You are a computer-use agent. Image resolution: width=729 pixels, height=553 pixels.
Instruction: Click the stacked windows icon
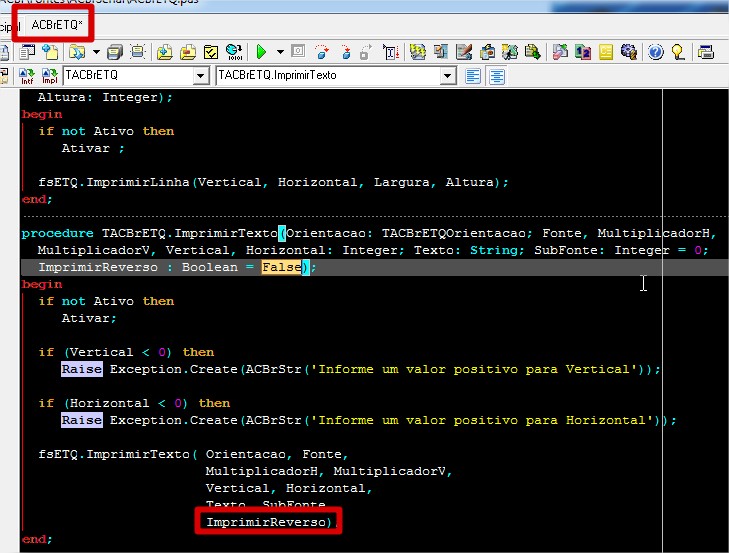(x=706, y=52)
